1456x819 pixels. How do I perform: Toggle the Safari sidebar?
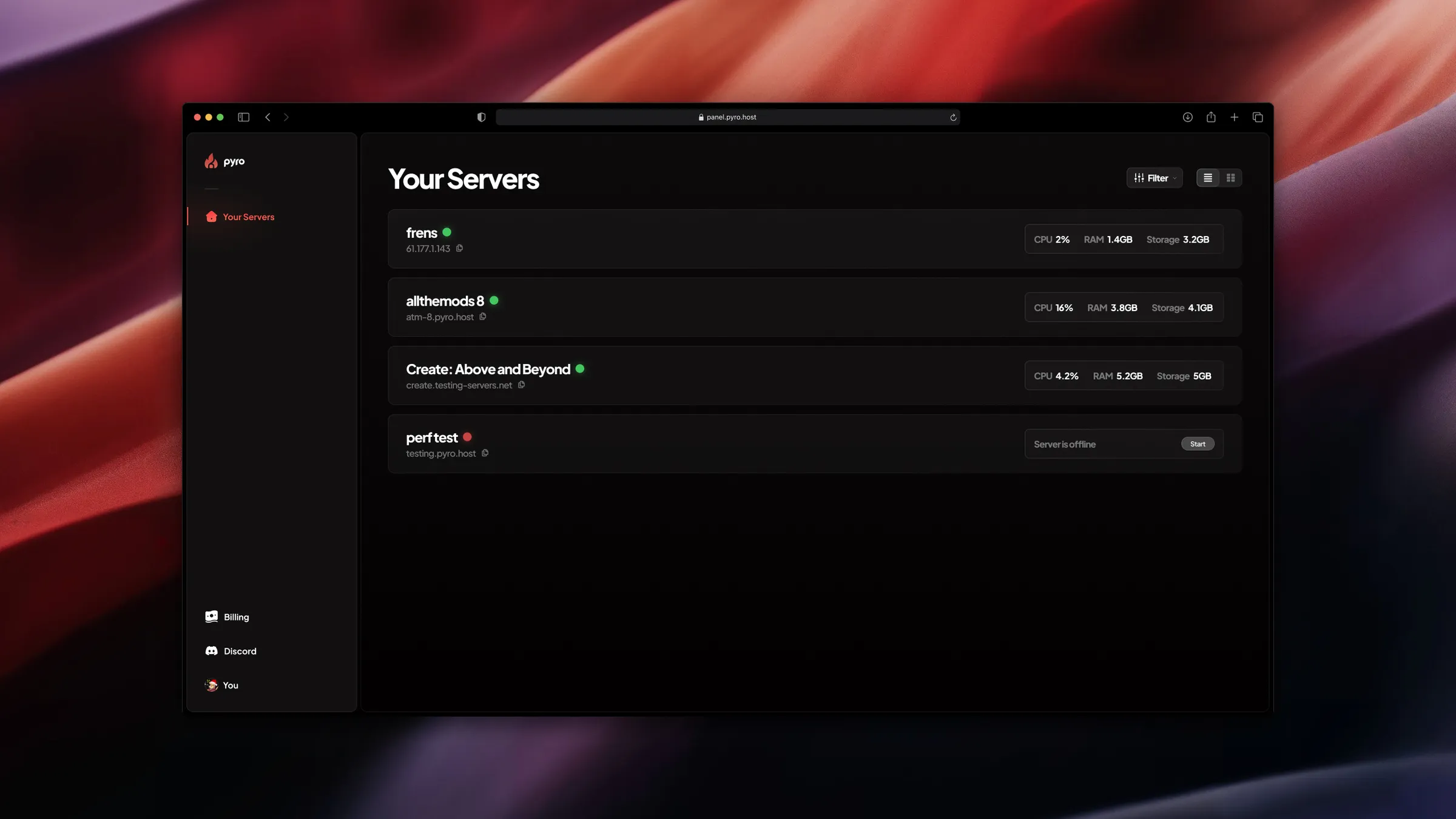point(243,116)
